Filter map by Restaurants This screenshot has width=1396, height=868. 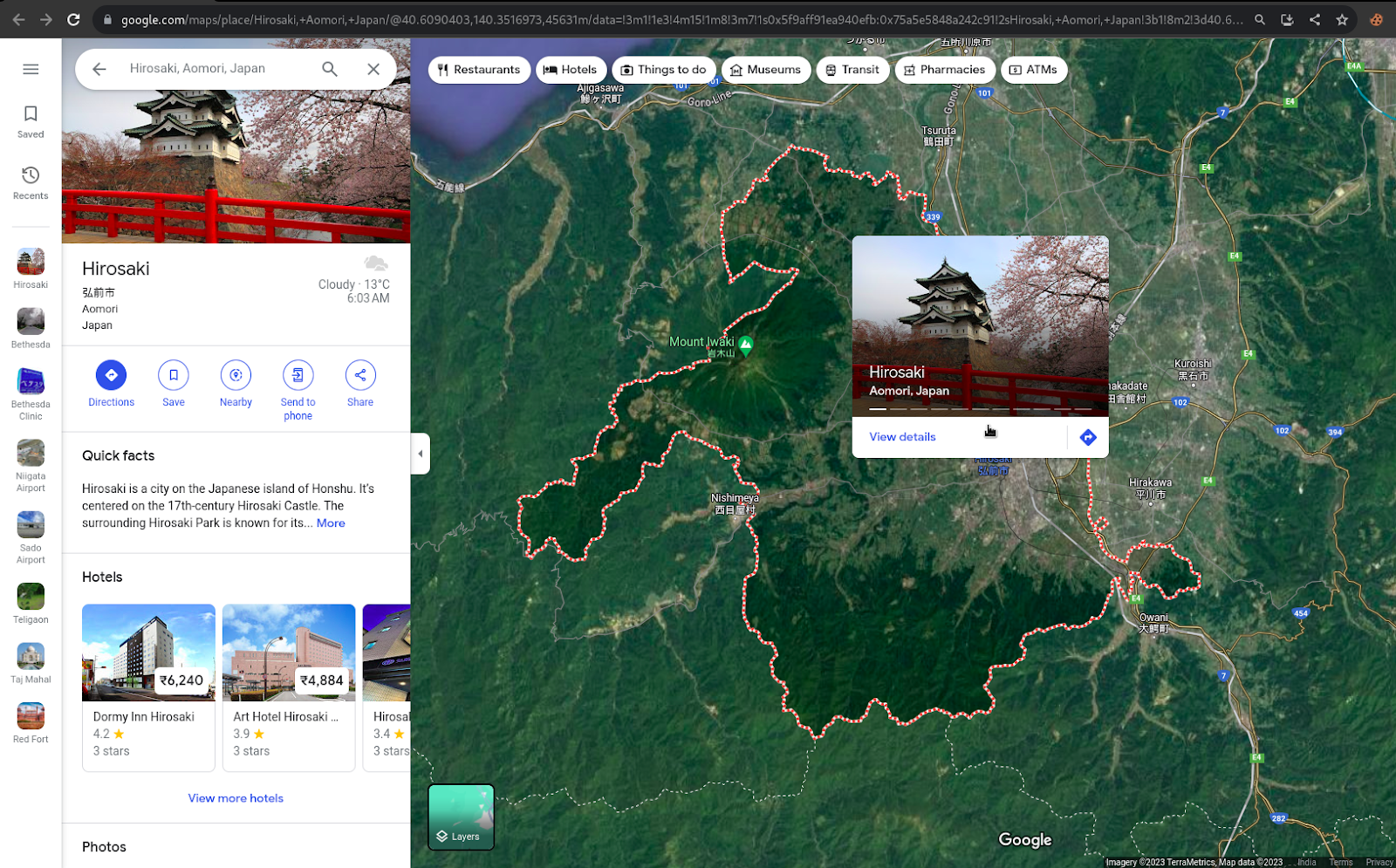479,70
